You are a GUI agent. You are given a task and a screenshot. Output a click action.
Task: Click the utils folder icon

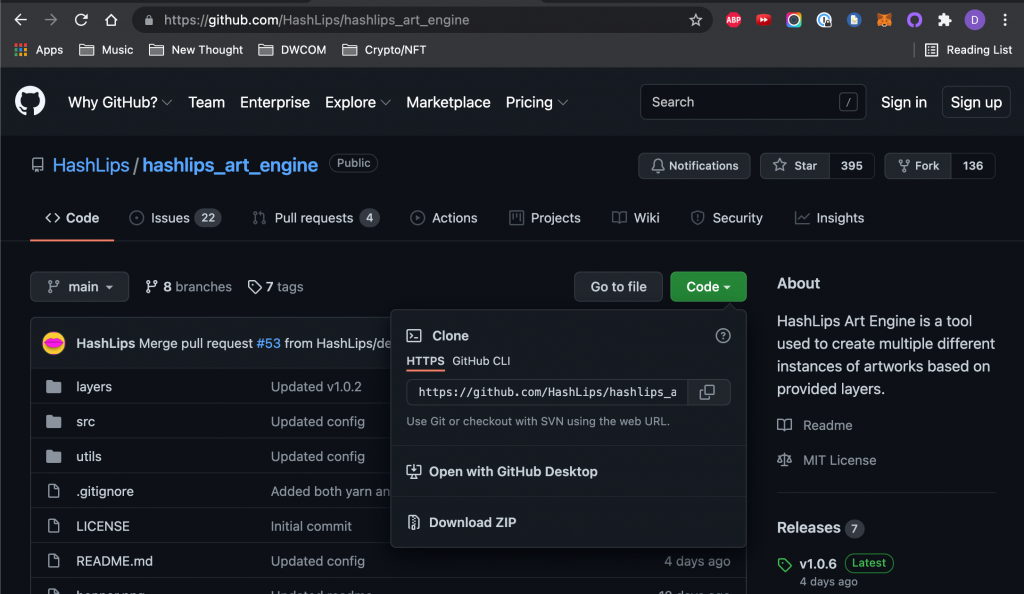[x=54, y=456]
